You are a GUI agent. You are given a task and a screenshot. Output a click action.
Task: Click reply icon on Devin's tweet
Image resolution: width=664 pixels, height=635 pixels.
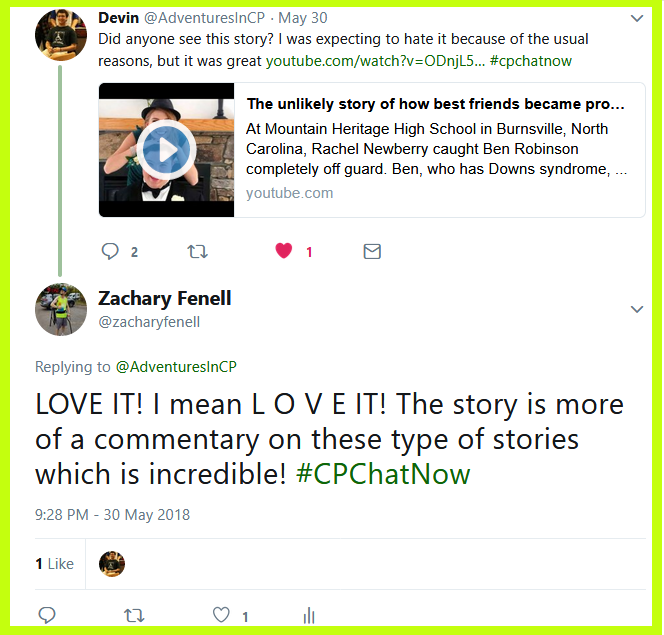pos(110,251)
